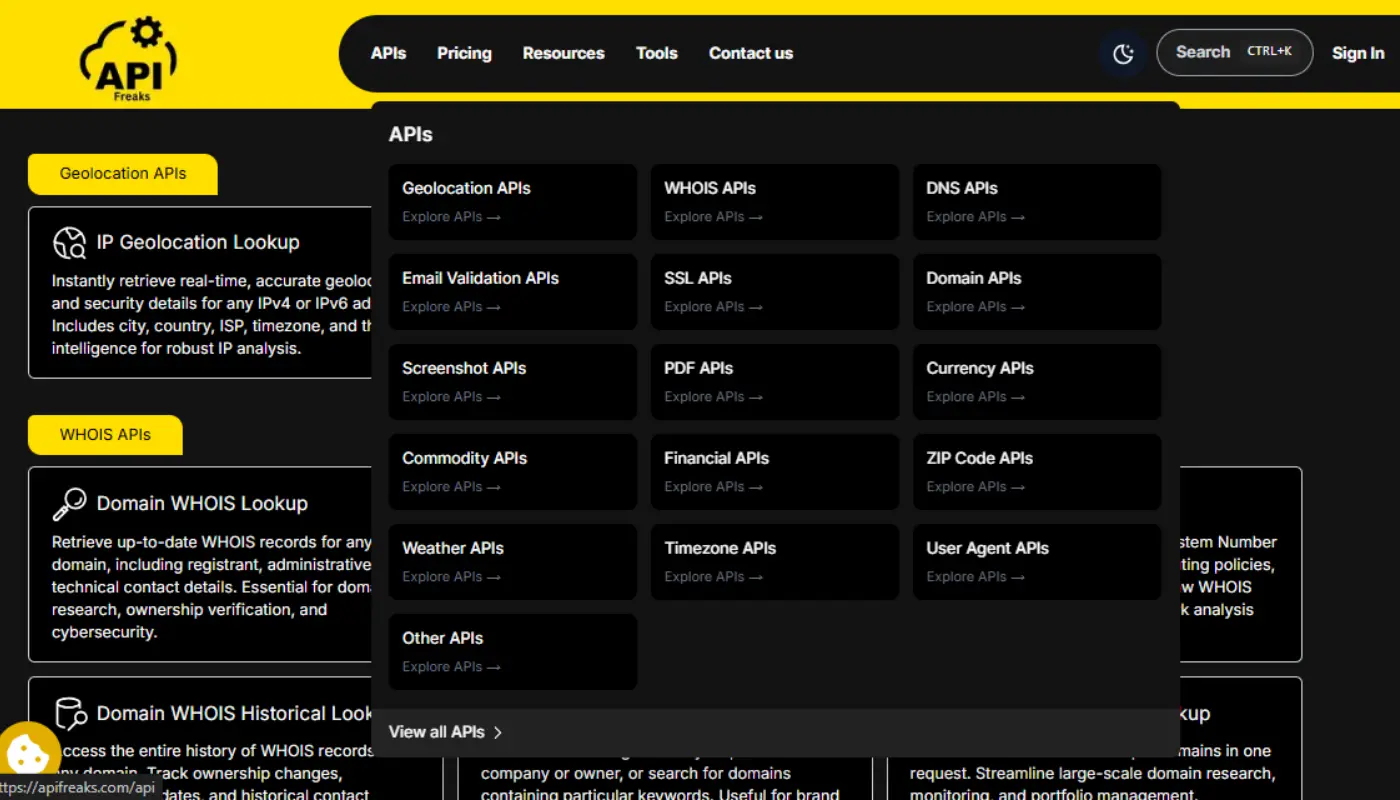The image size is (1400, 800).
Task: Open the APIs menu in navbar
Action: pyautogui.click(x=388, y=53)
